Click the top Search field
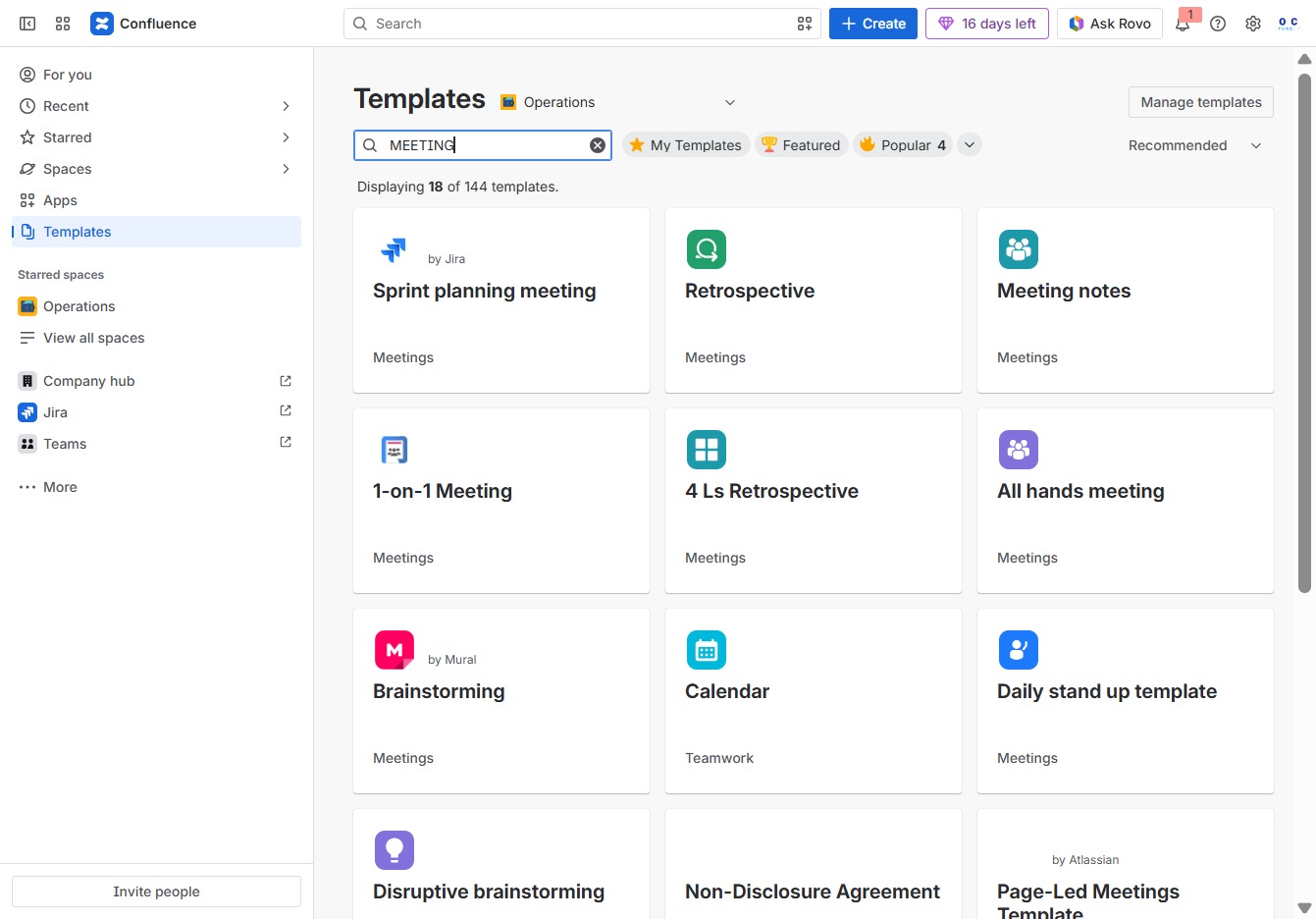 pos(582,24)
